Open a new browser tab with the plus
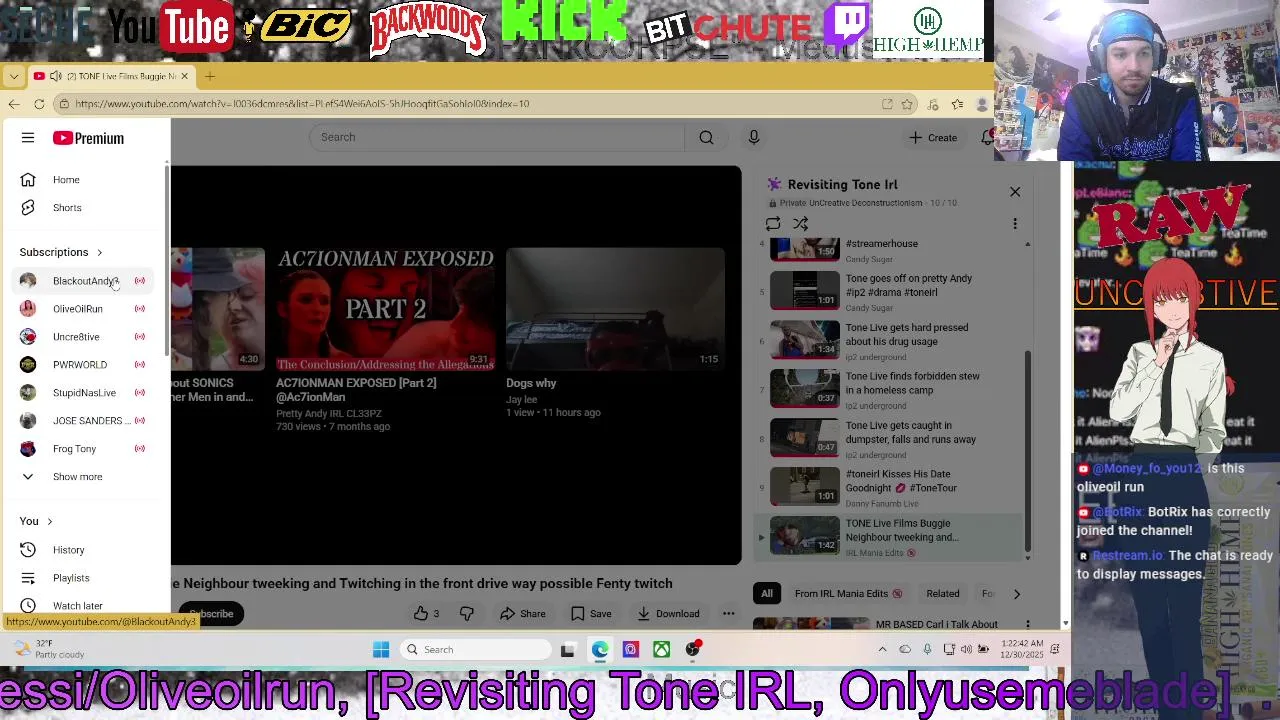Image resolution: width=1280 pixels, height=720 pixels. coord(210,76)
